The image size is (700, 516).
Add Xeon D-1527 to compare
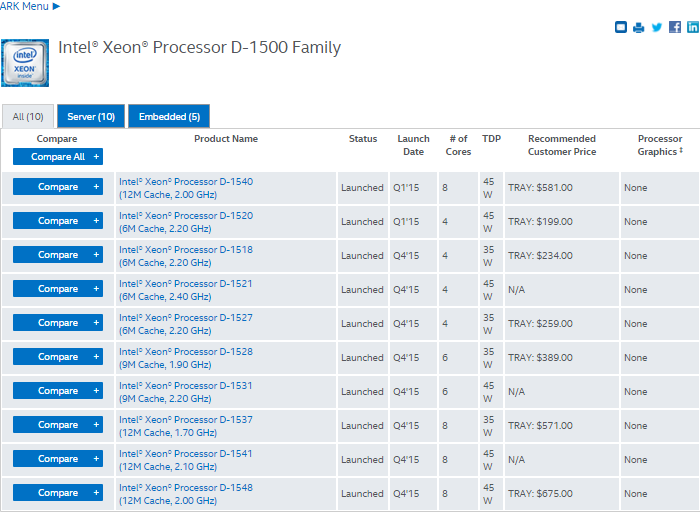pos(58,323)
